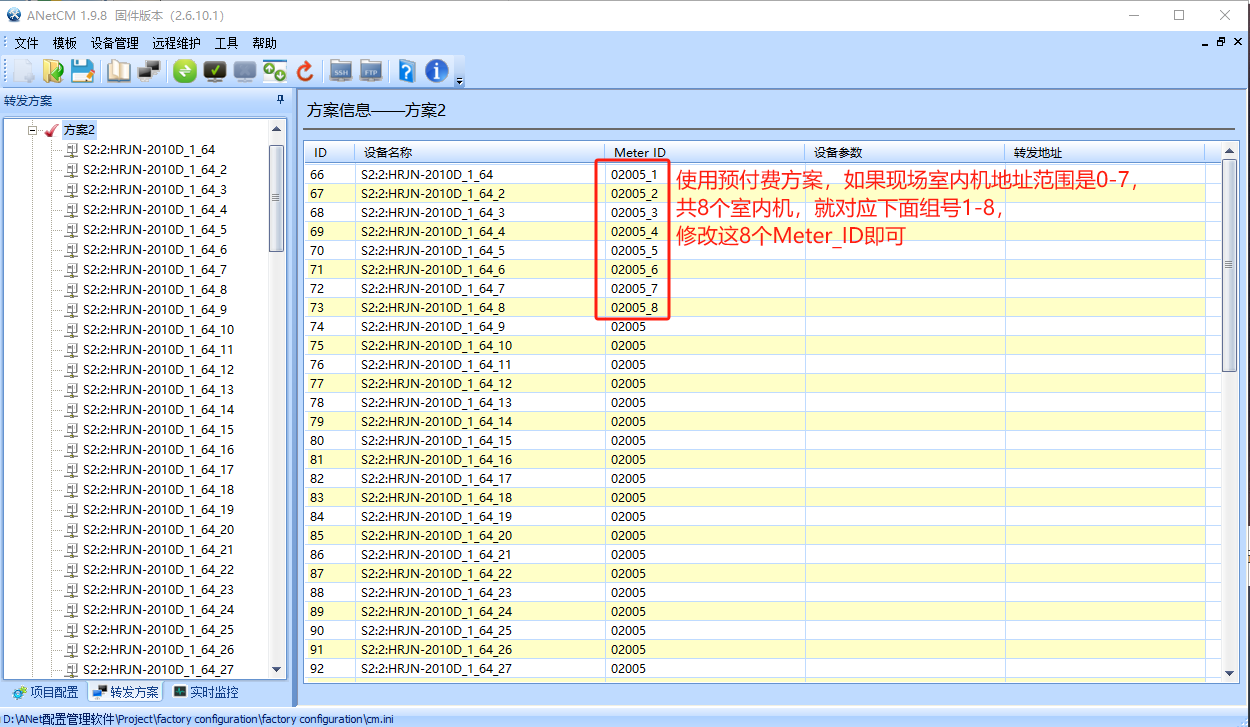Switch to the 项目配置 tab

tap(45, 692)
